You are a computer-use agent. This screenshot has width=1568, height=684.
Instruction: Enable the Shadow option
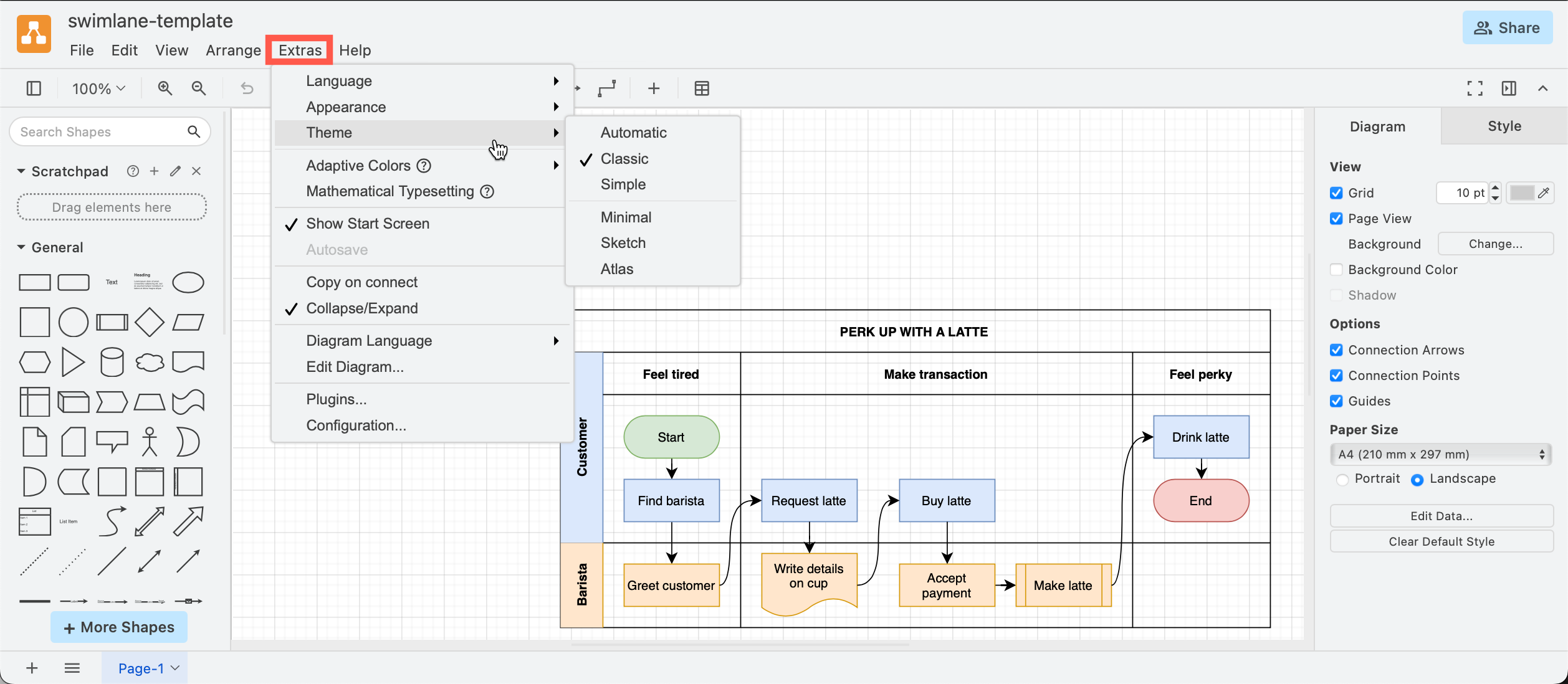pyautogui.click(x=1336, y=295)
